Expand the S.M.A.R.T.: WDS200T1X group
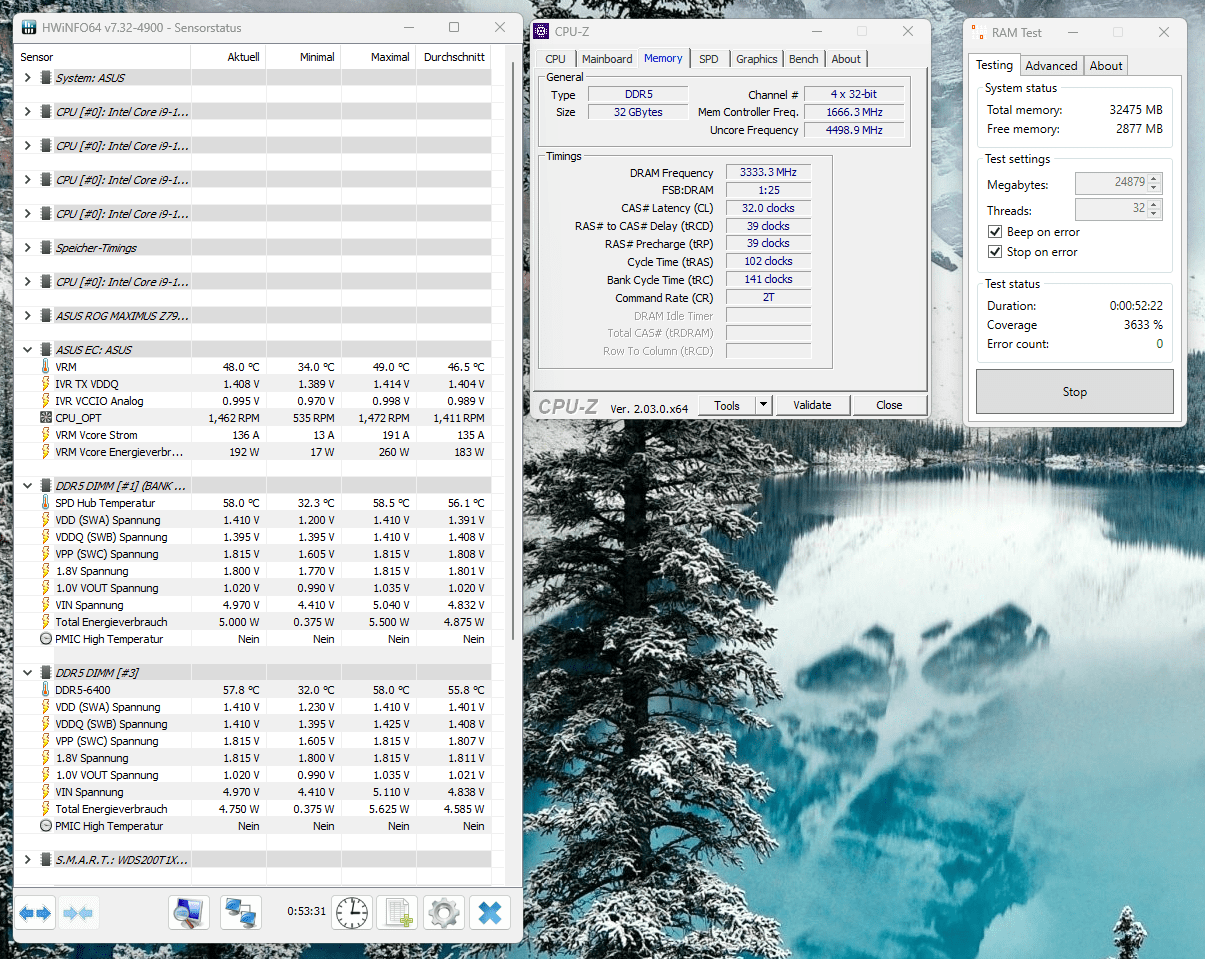This screenshot has width=1205, height=959. pos(28,860)
